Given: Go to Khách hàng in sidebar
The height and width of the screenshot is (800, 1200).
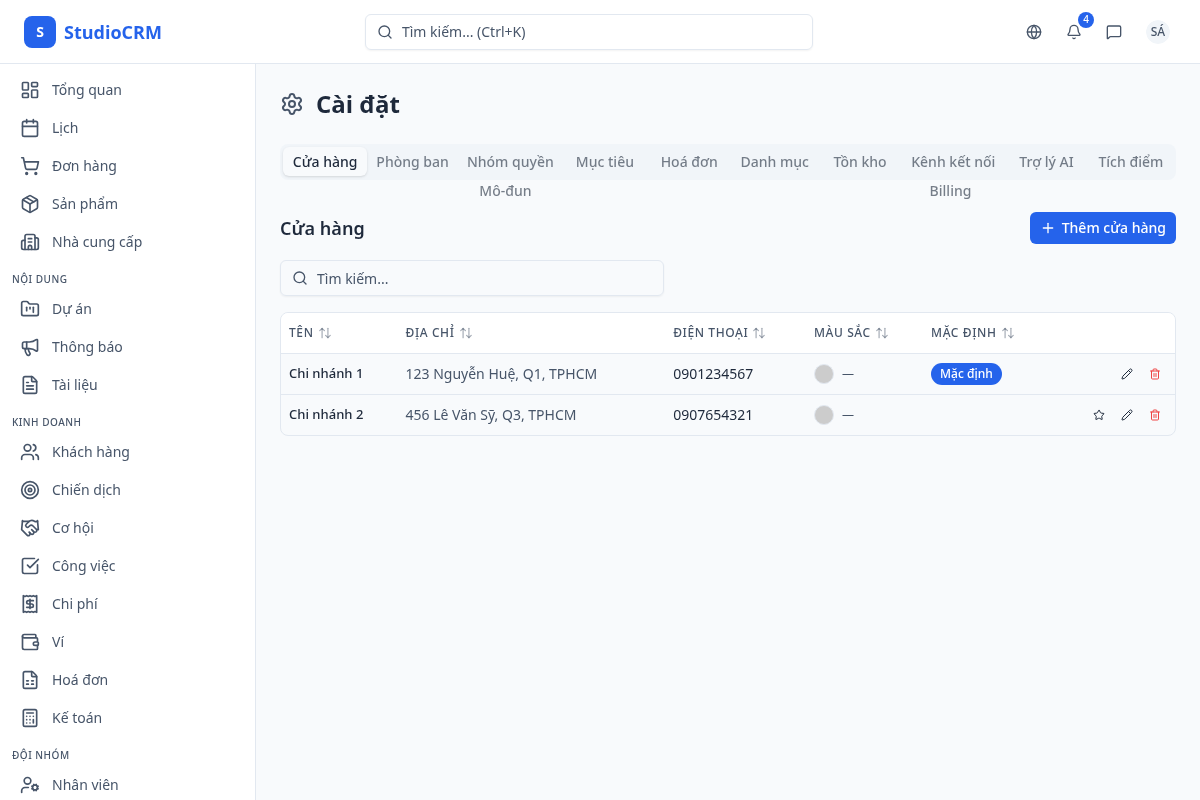Looking at the screenshot, I should click(x=90, y=452).
